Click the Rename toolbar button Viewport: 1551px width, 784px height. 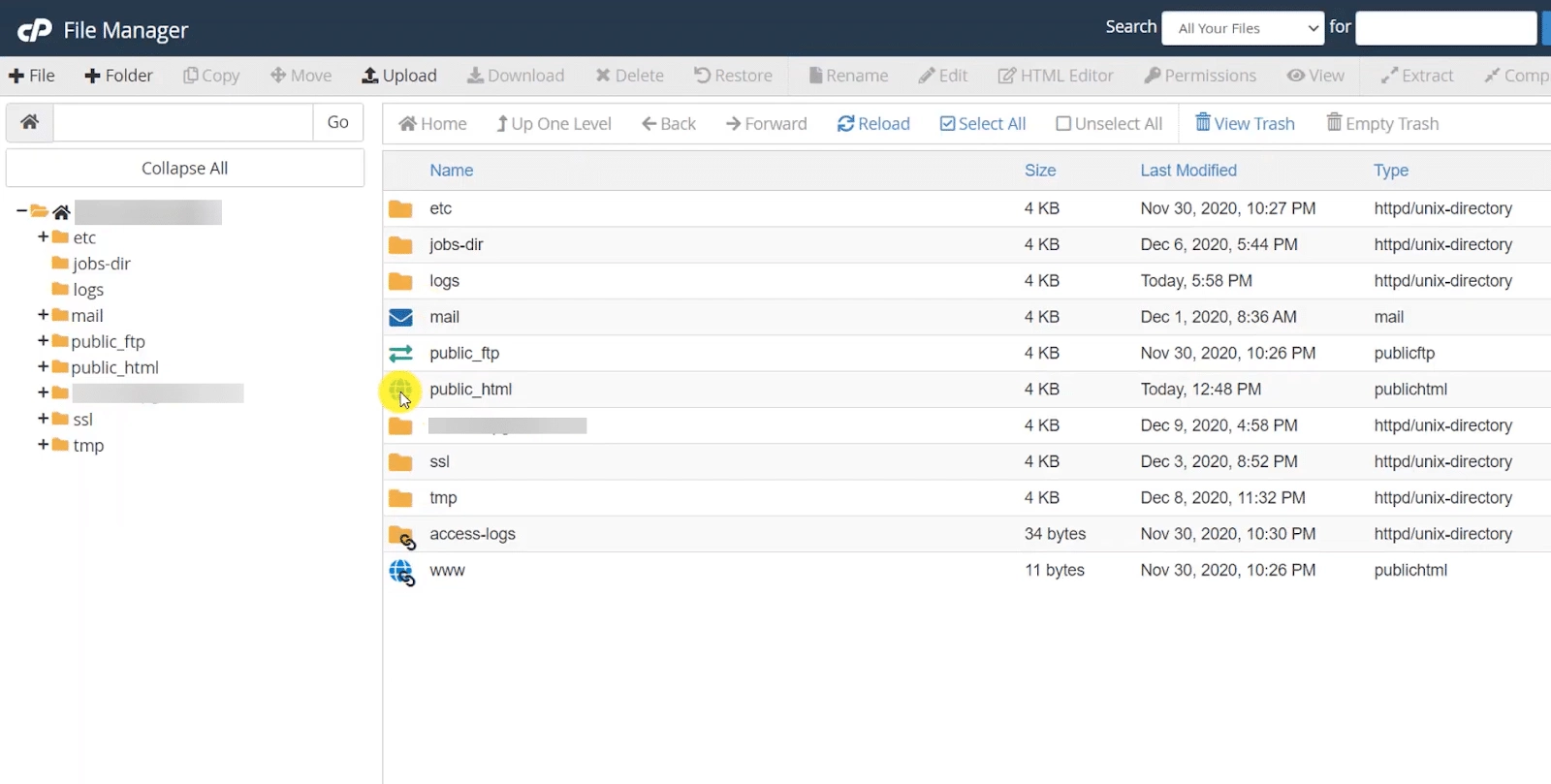click(848, 76)
